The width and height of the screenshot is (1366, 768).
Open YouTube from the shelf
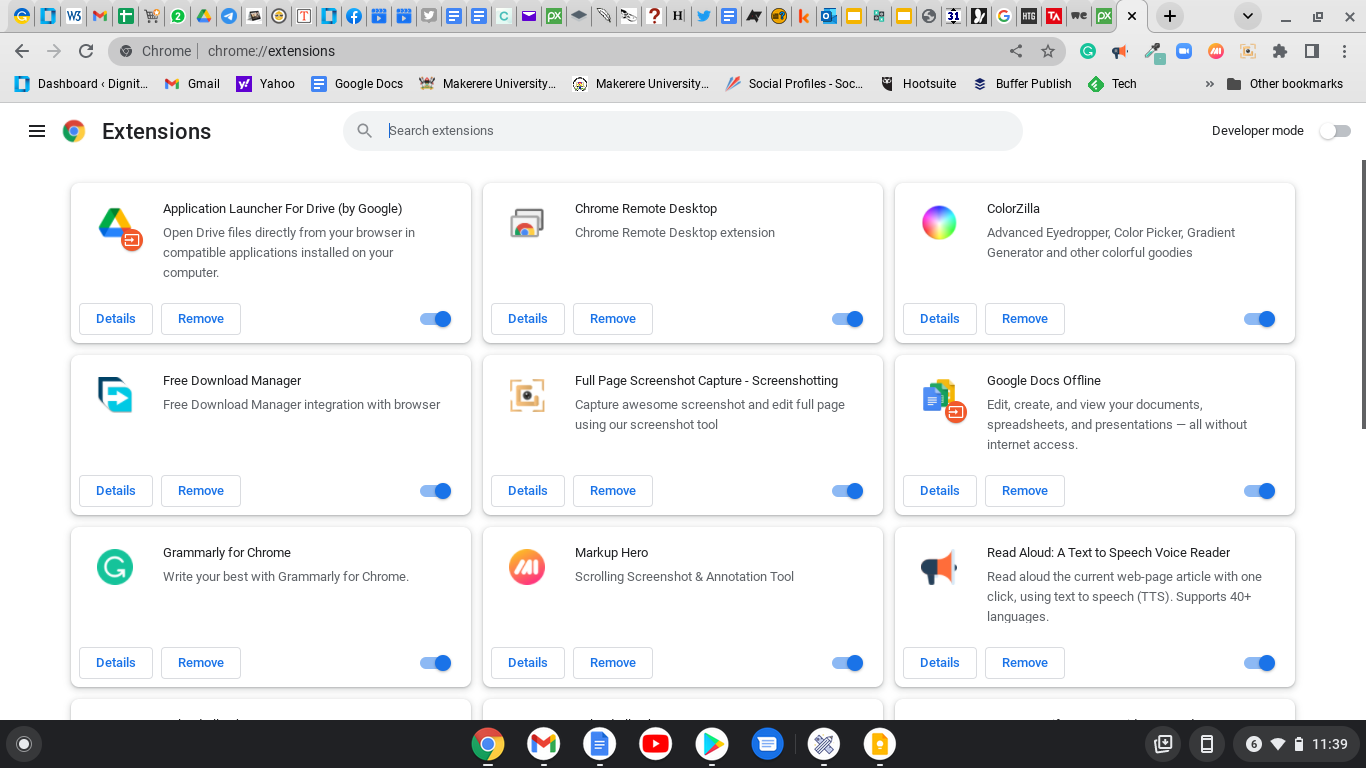tap(656, 743)
